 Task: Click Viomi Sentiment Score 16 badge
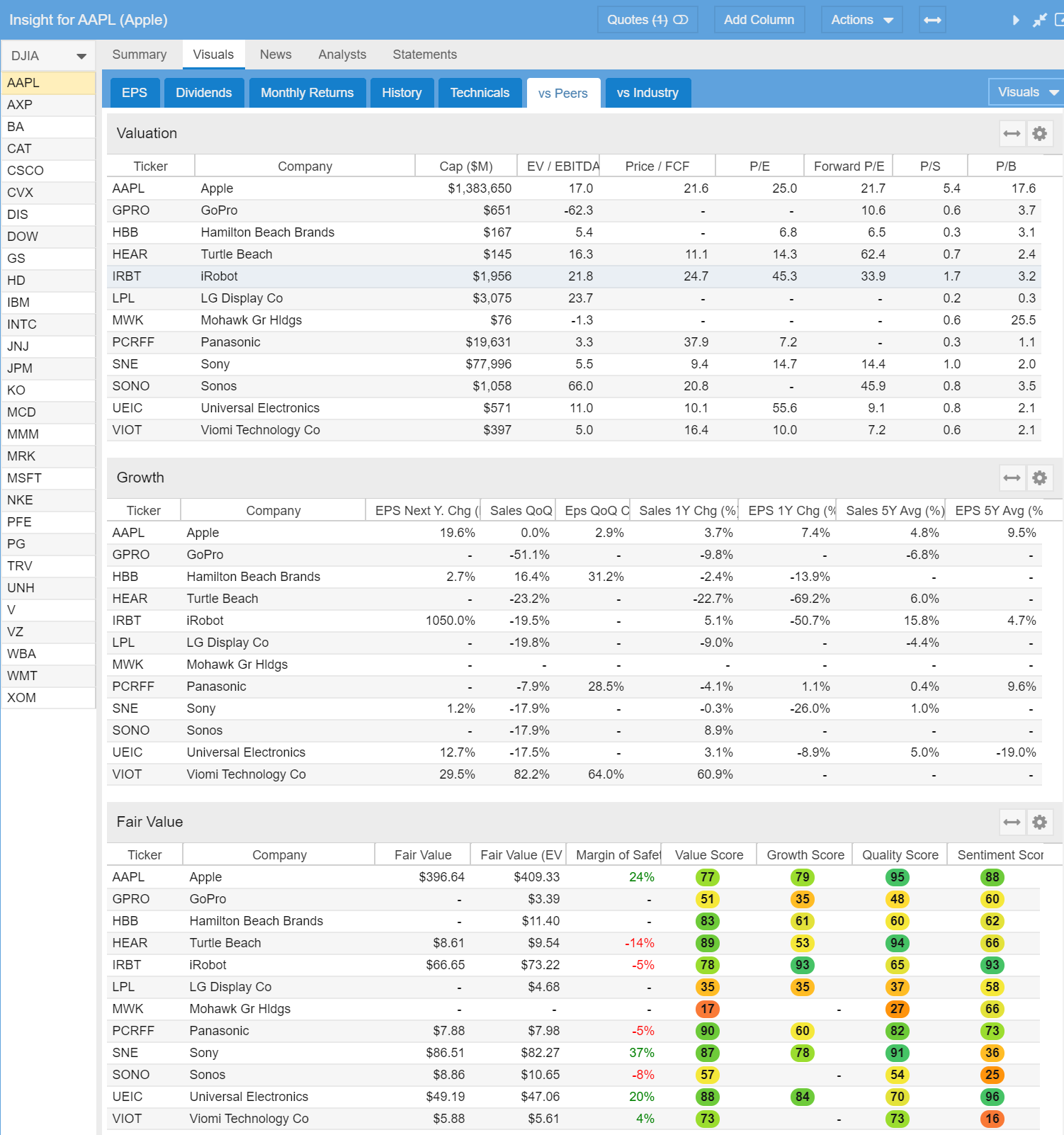(992, 1119)
